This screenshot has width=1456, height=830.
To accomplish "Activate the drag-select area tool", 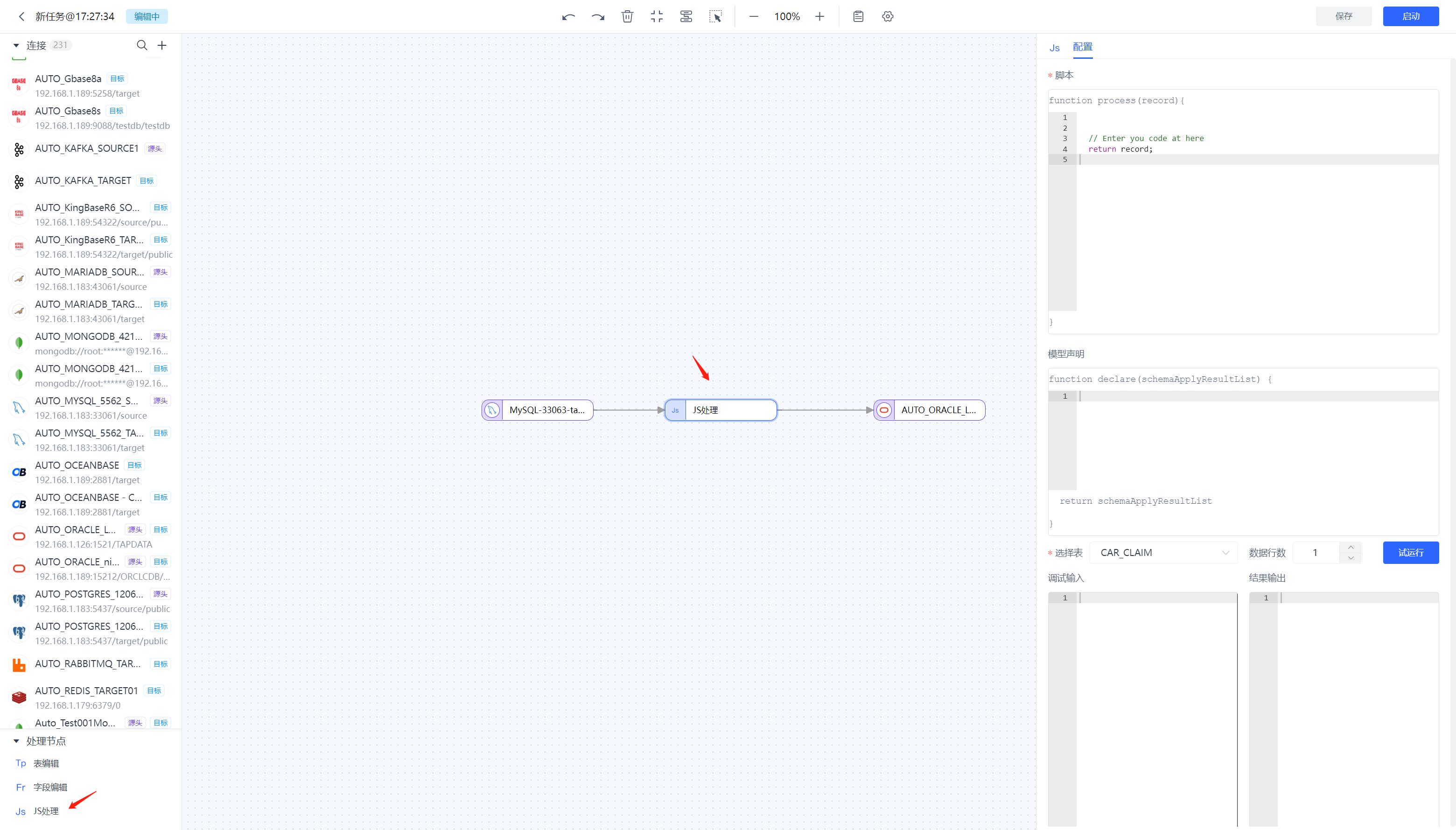I will coord(715,16).
